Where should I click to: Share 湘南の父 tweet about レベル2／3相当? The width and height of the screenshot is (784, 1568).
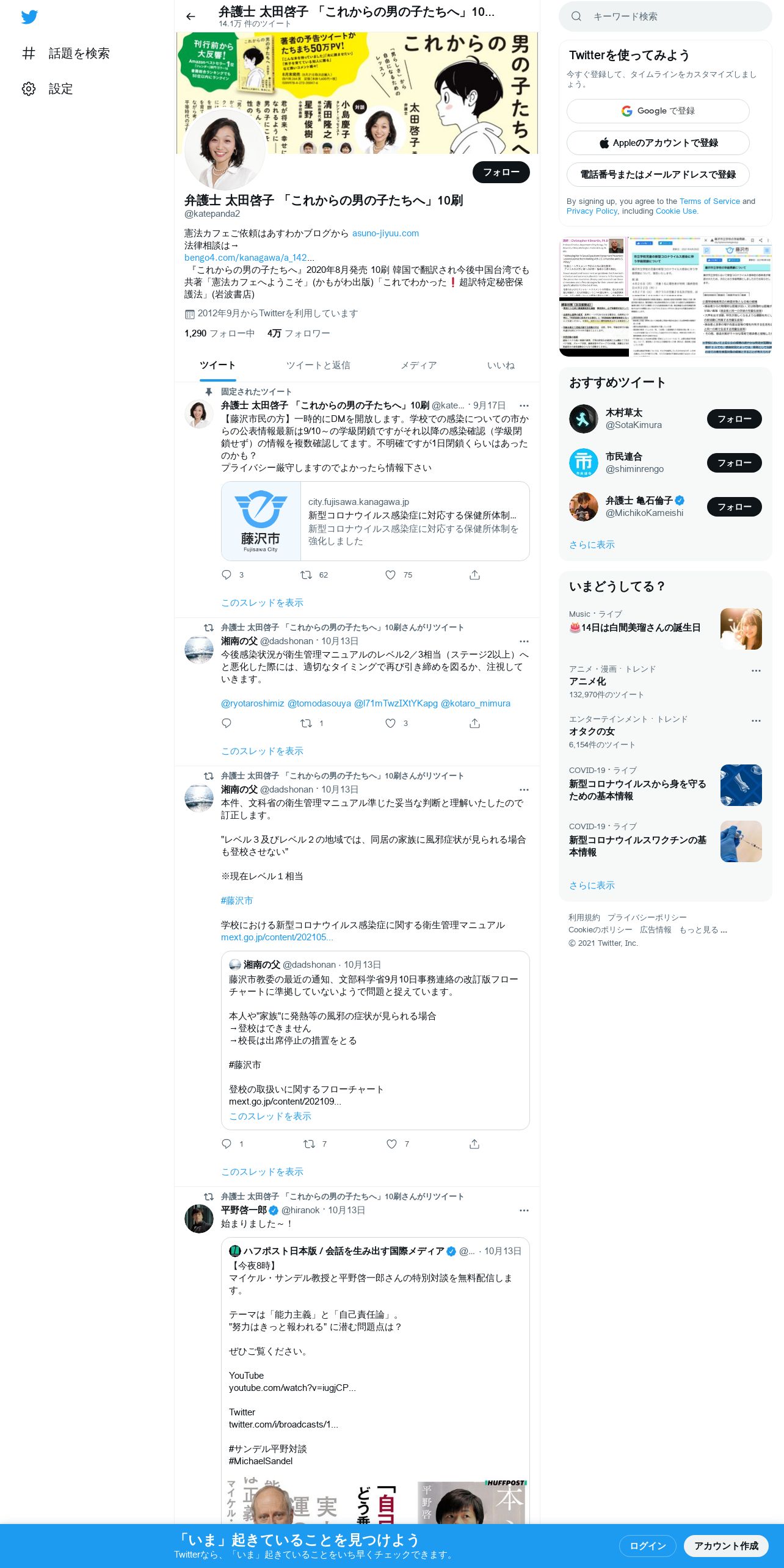(x=474, y=724)
